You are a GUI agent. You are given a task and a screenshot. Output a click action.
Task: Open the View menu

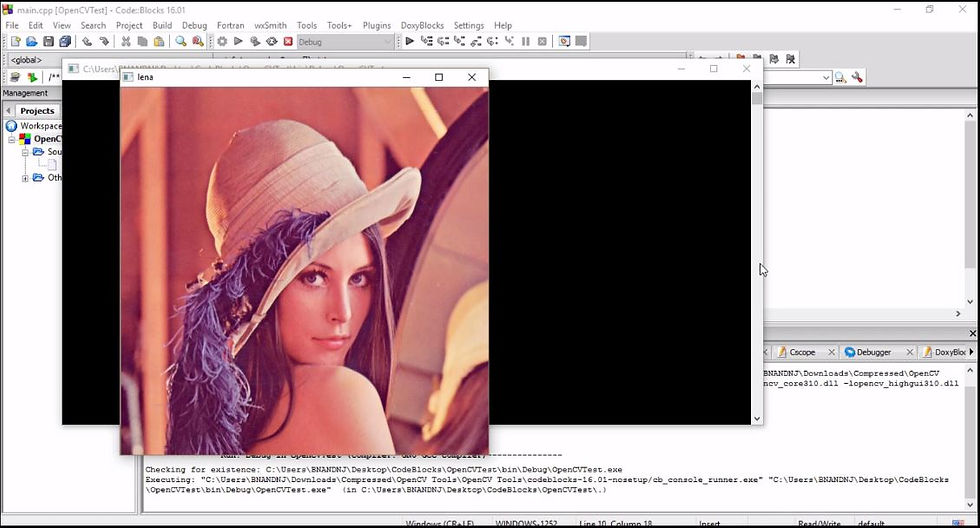coord(61,26)
